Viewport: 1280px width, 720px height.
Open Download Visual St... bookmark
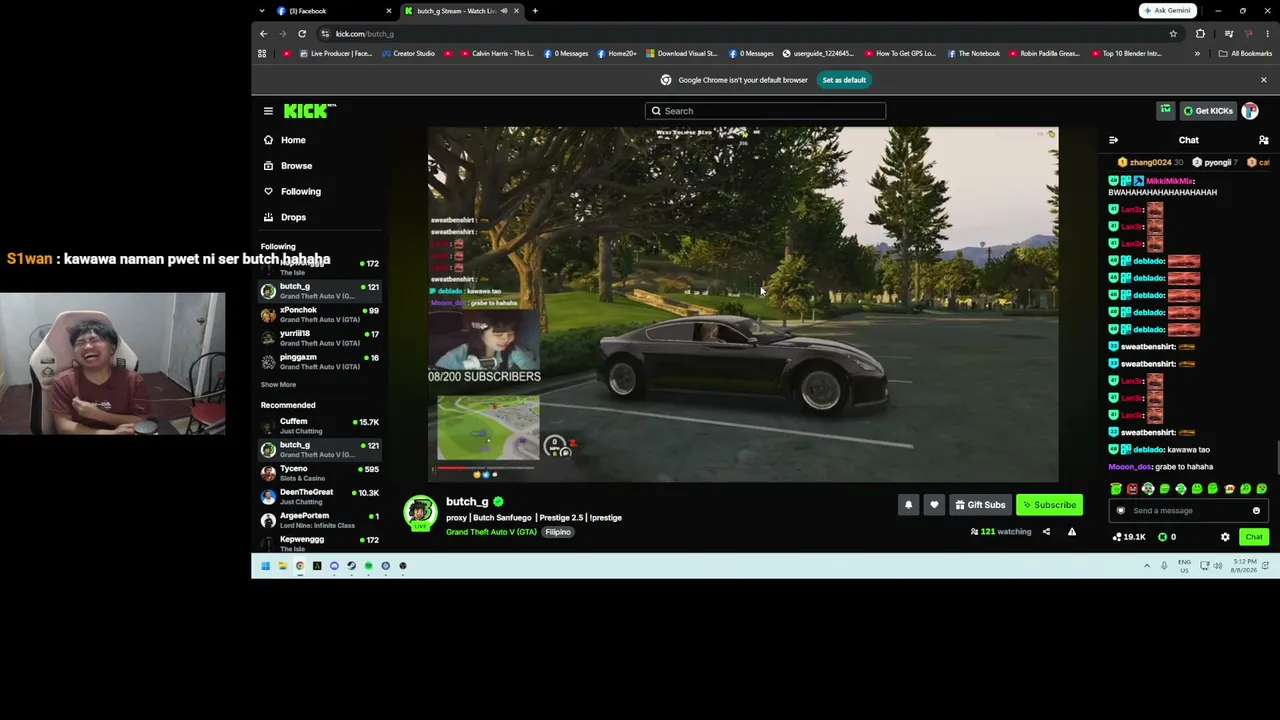pos(681,54)
